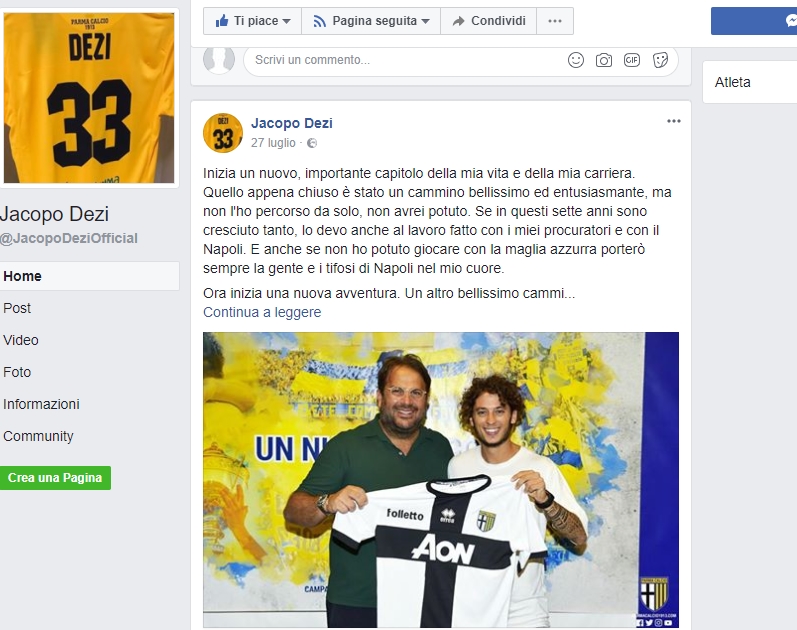Share the page with Condividi

coord(488,21)
